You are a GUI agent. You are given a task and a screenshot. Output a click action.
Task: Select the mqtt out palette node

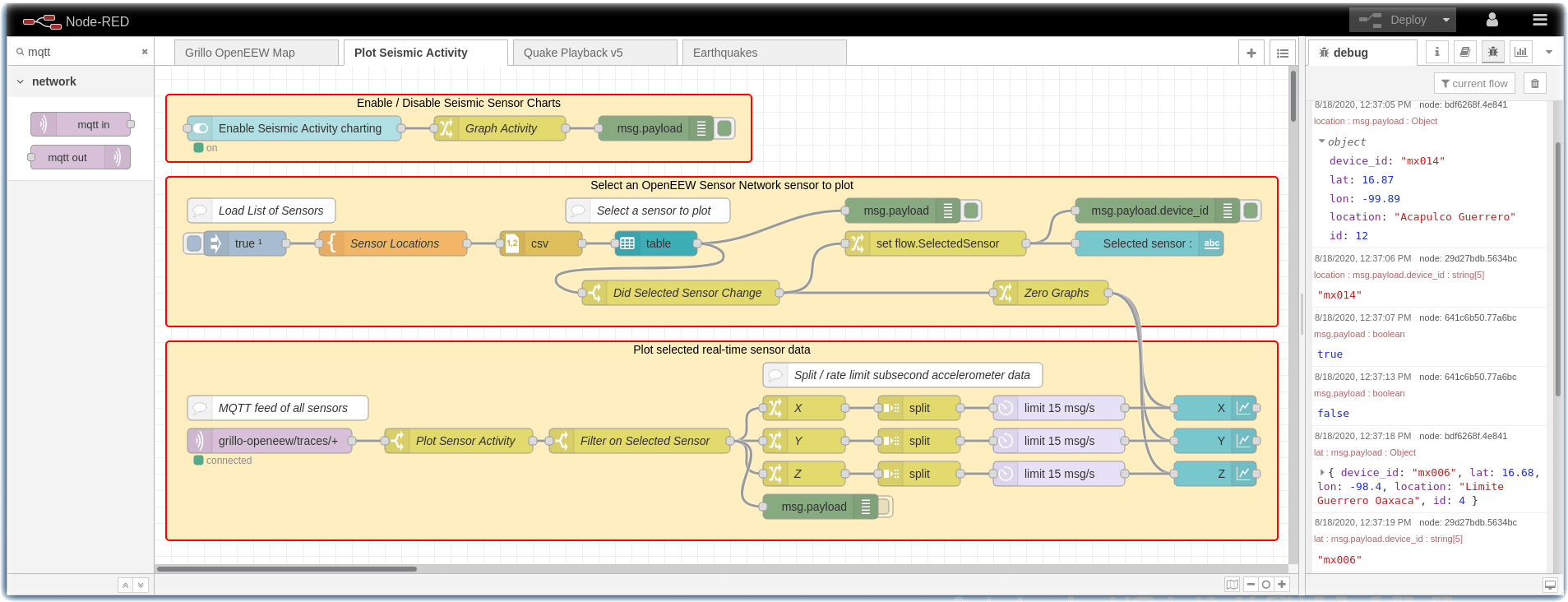[80, 157]
